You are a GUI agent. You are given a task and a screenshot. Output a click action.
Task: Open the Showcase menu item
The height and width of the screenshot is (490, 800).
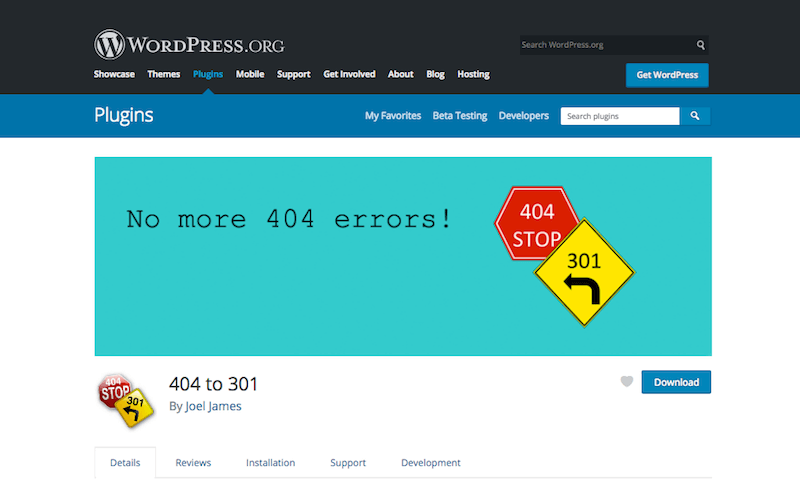[x=114, y=74]
